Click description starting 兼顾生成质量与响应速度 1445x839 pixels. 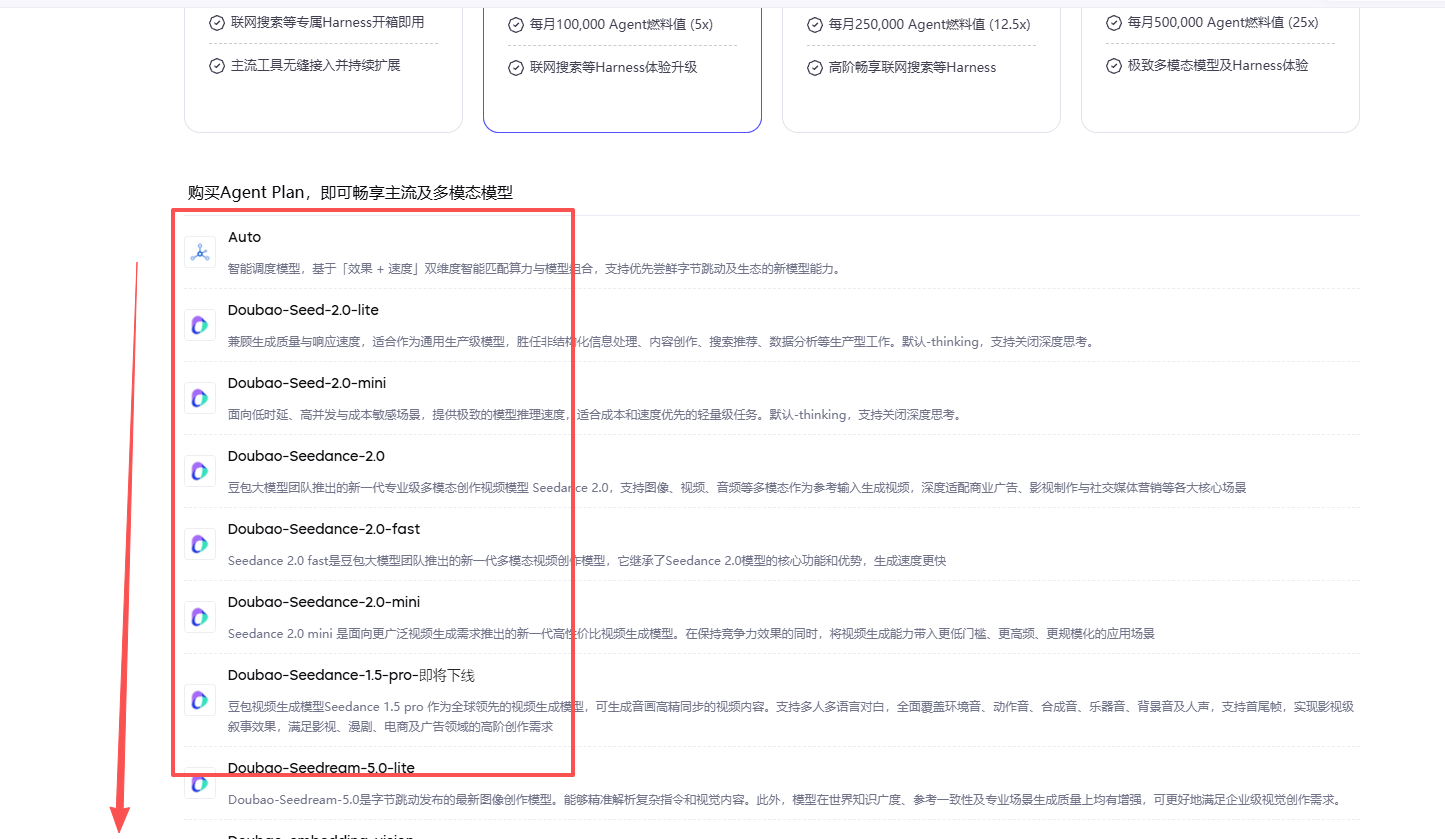point(661,342)
